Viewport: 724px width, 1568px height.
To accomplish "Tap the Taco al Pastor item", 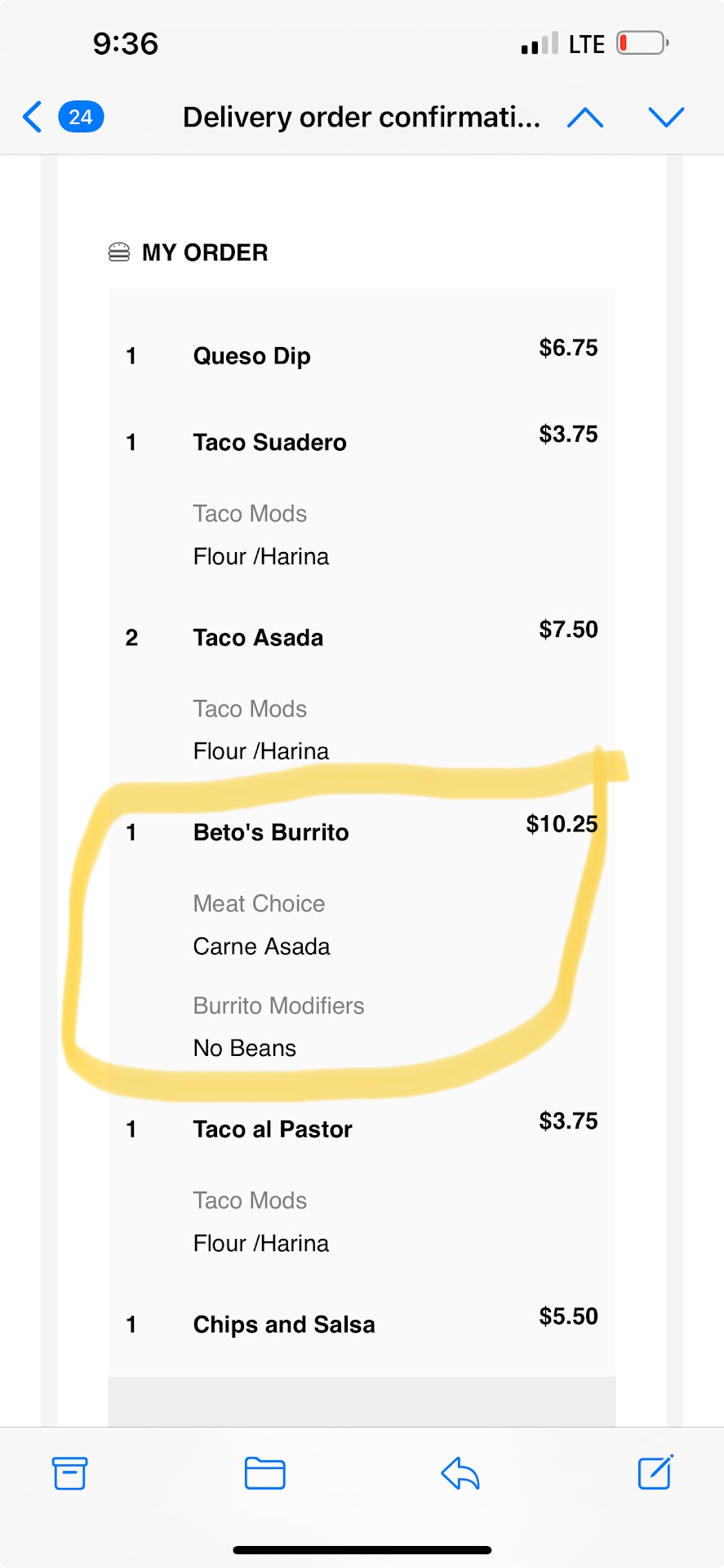I will (x=273, y=1129).
